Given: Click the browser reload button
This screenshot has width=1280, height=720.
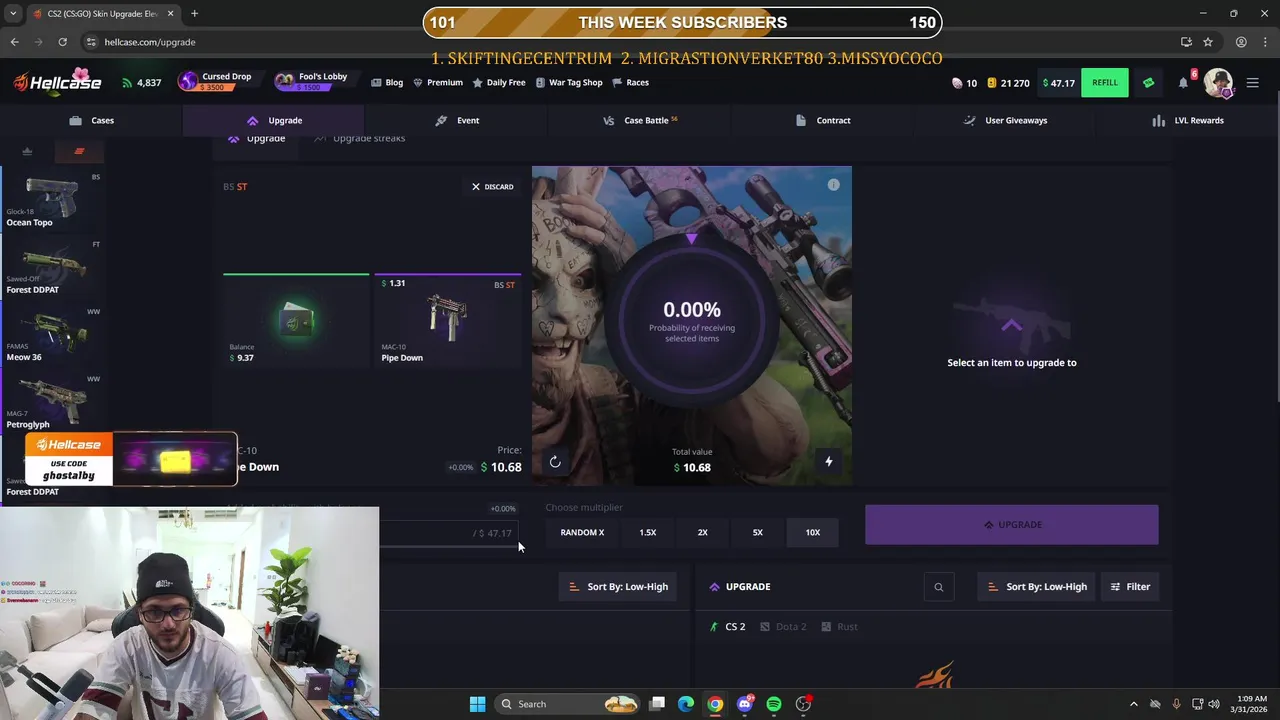Looking at the screenshot, I should (x=63, y=42).
